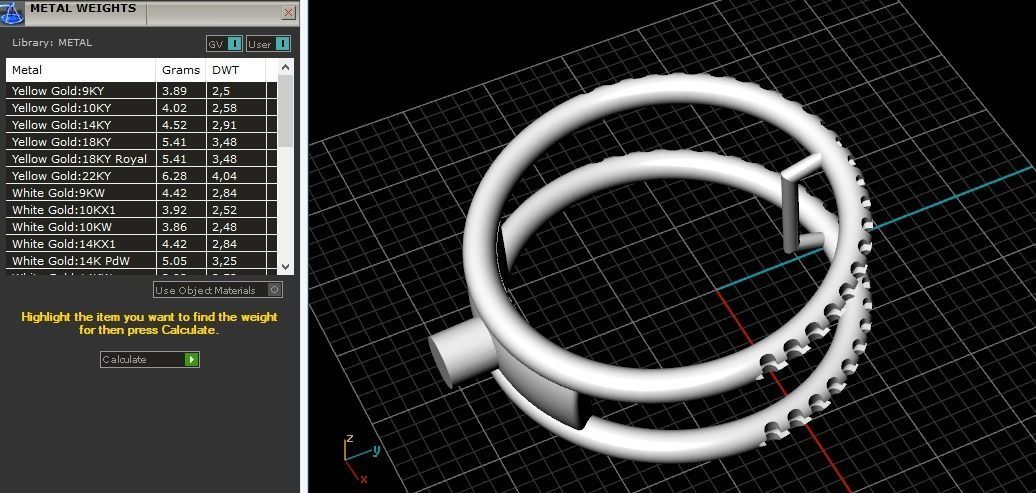Screen dimensions: 1036x493
Task: Click the 4,04 DWT value
Action: click(x=224, y=176)
